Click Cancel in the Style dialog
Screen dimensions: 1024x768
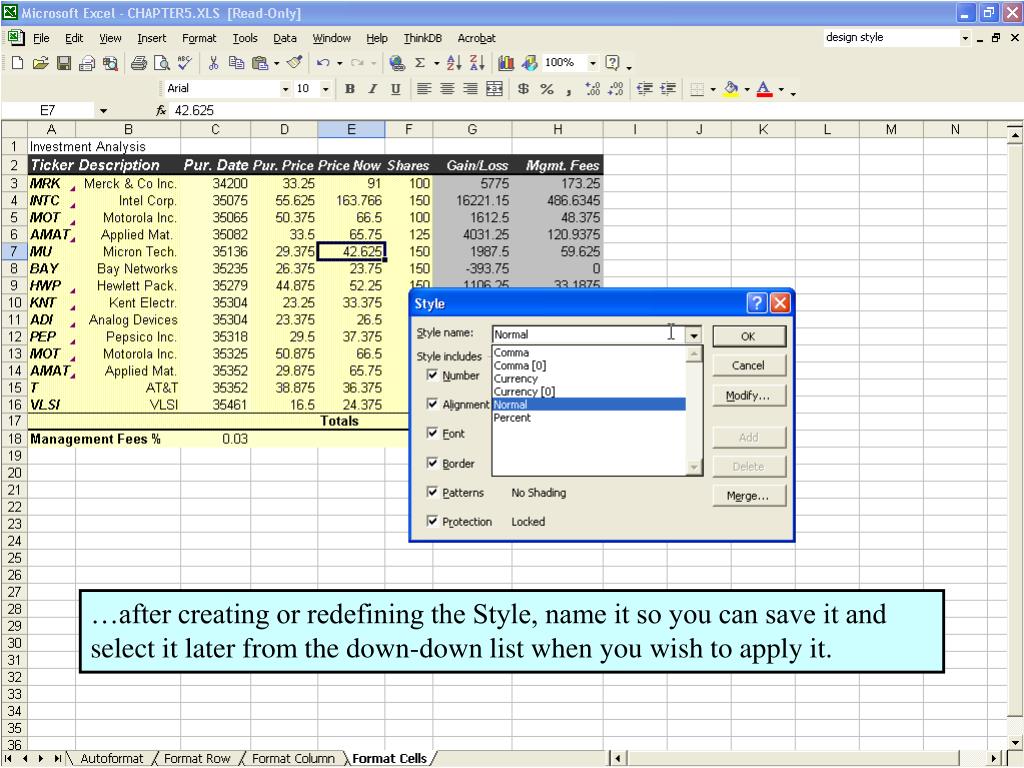click(748, 366)
